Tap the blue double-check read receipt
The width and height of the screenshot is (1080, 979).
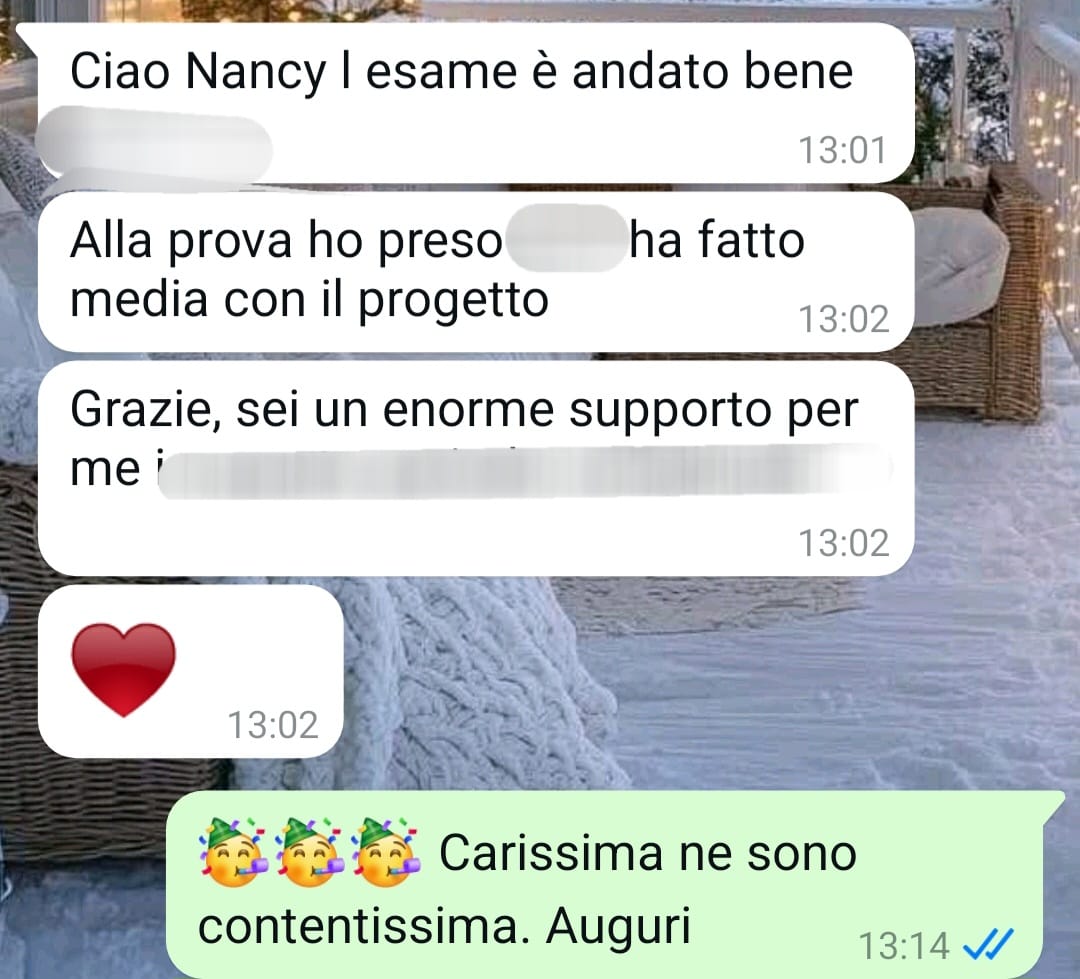pyautogui.click(x=988, y=944)
